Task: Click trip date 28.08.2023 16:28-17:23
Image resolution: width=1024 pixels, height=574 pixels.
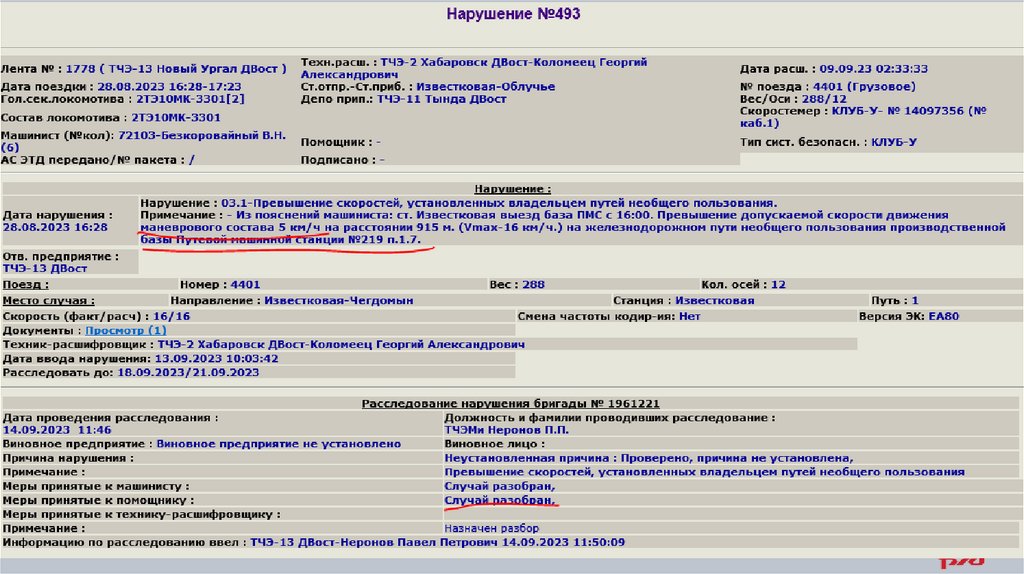Action: [x=169, y=86]
